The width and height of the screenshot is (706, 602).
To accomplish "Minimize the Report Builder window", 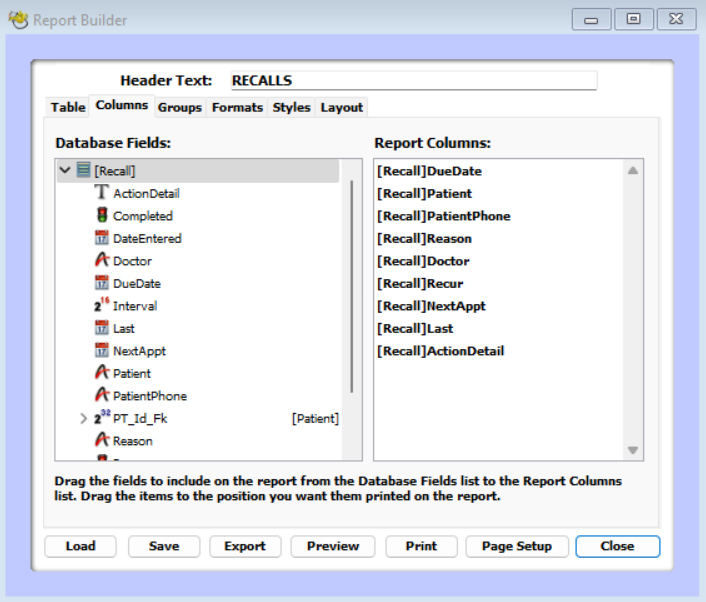I will click(591, 19).
